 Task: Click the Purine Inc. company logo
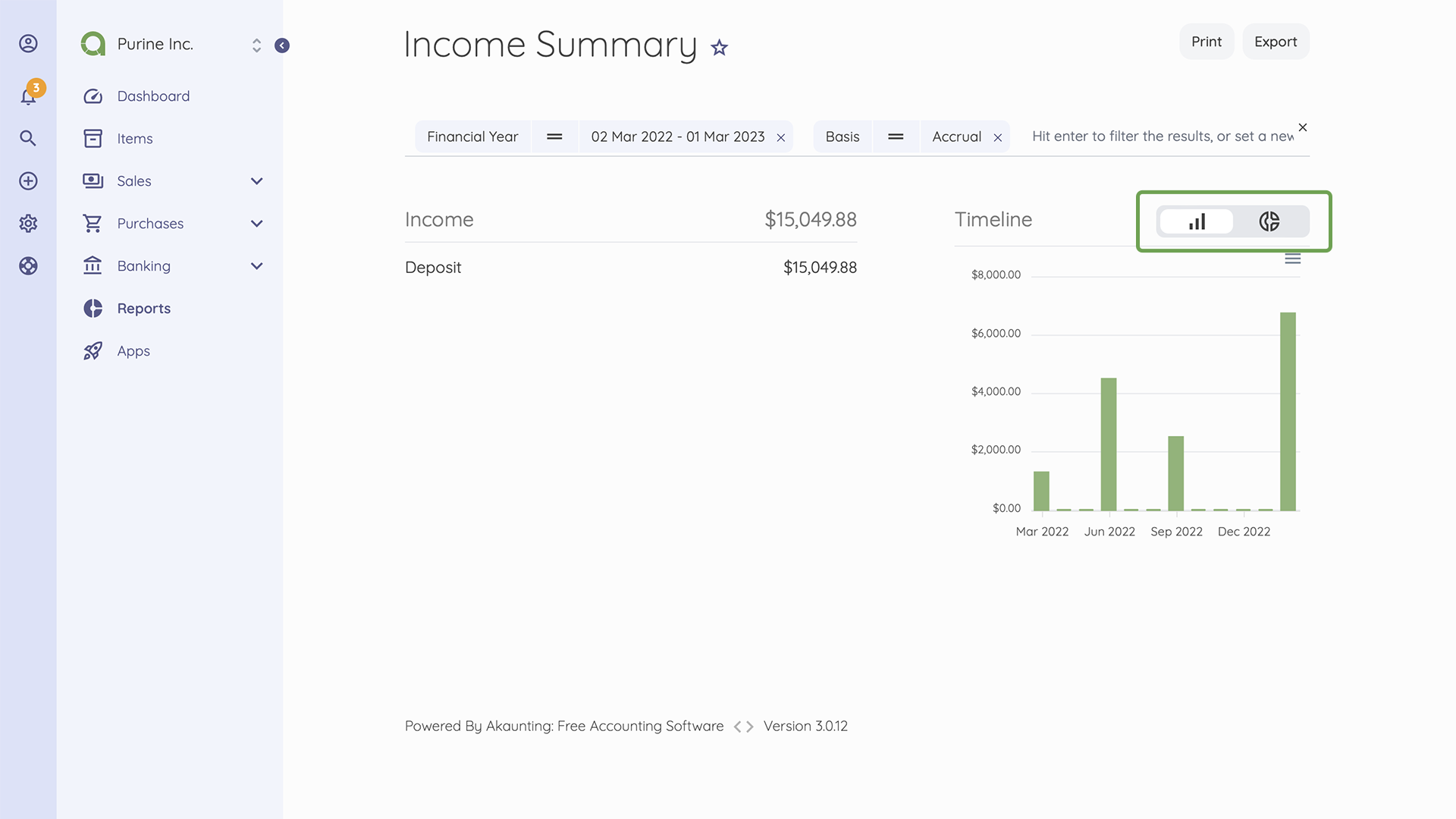pos(93,43)
